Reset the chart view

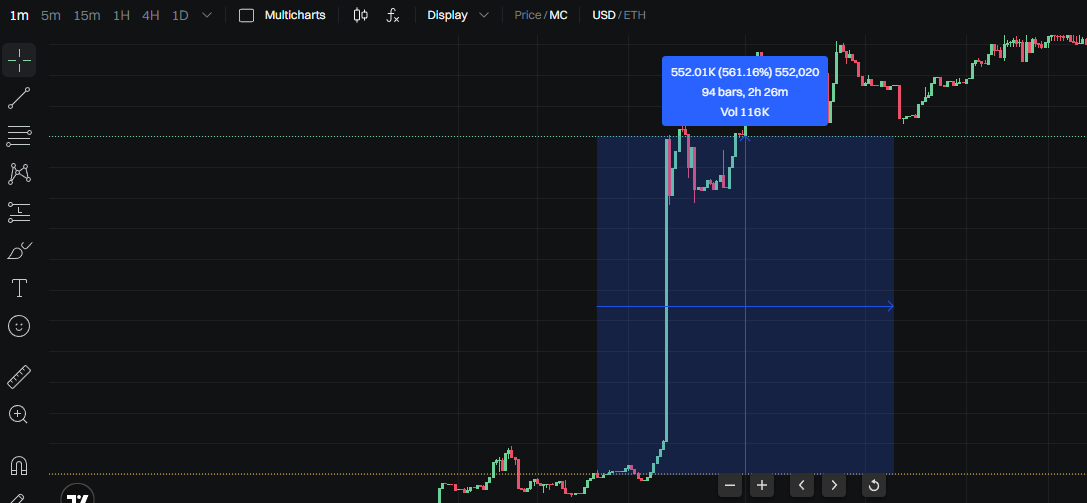[873, 485]
